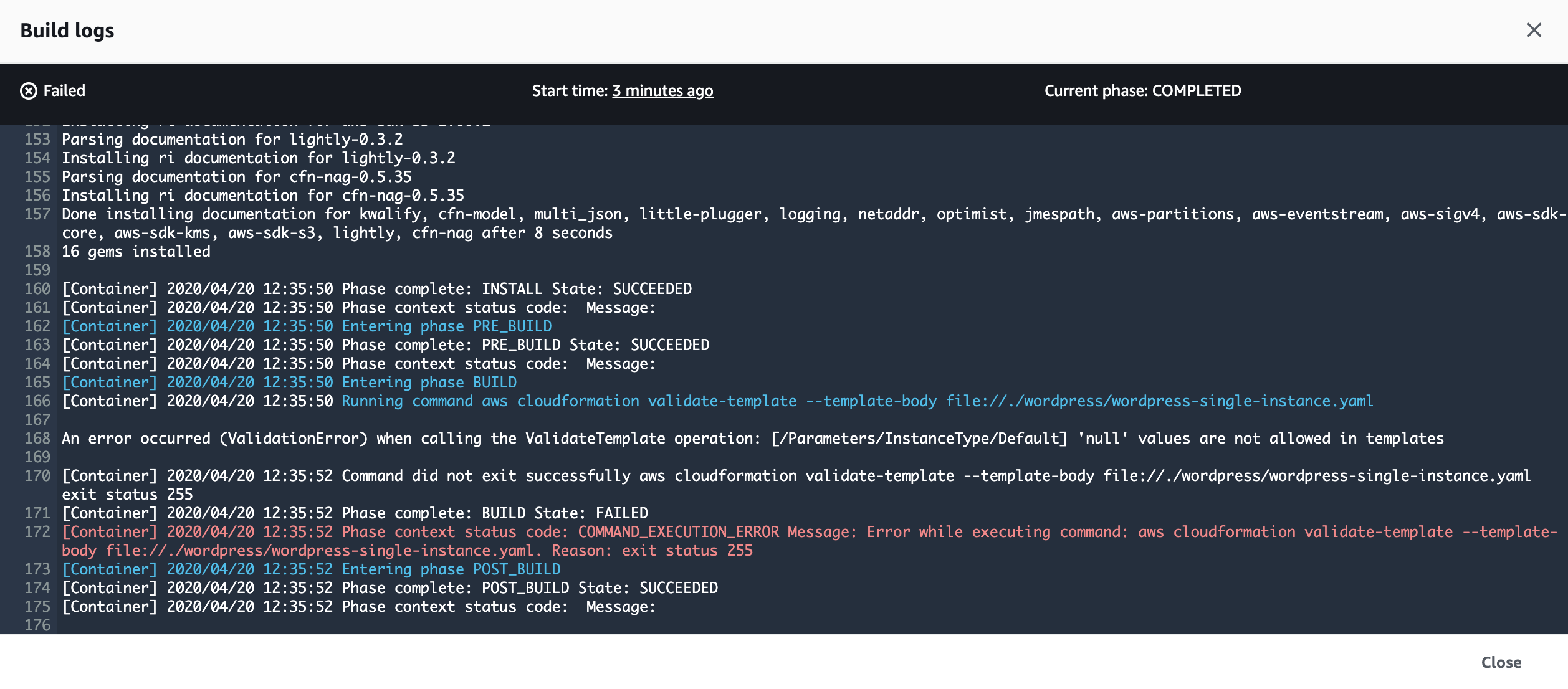Click line 175 Phase context status code
The height and width of the screenshot is (689, 1568).
tap(358, 607)
